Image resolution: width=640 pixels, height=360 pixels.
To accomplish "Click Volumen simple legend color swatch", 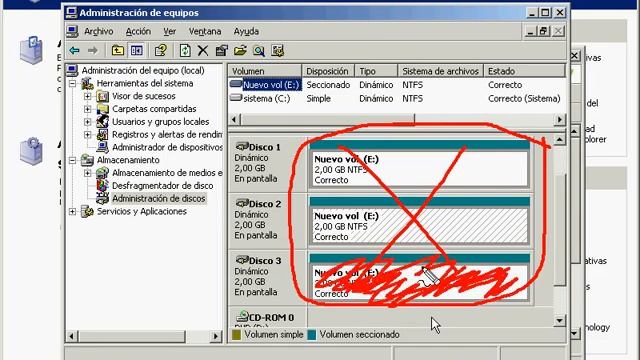I will click(236, 335).
